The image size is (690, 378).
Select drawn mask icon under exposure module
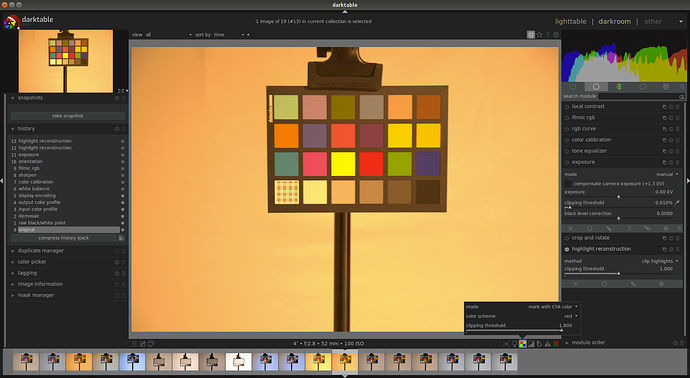click(x=609, y=228)
